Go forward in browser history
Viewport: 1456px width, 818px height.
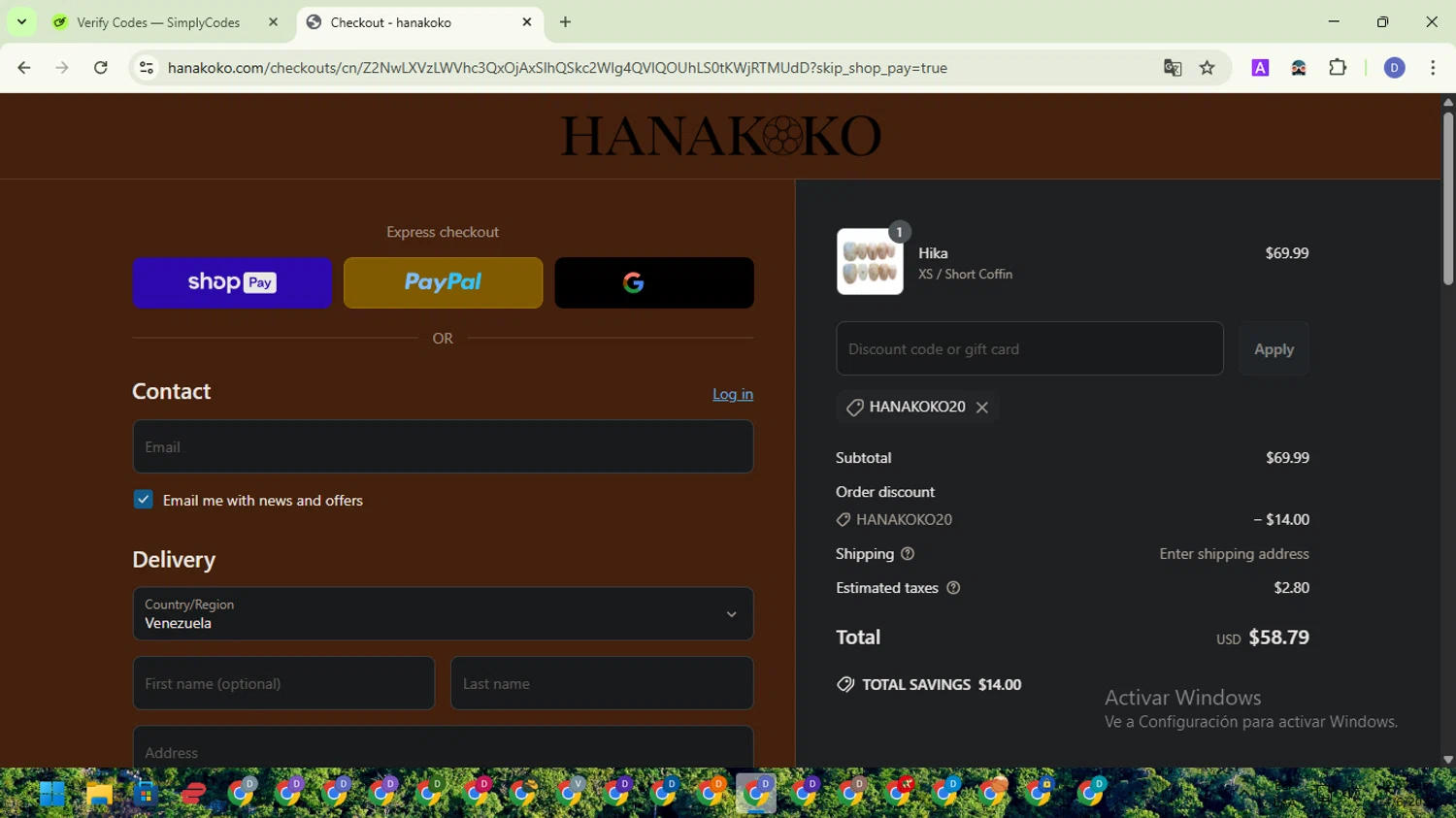(x=62, y=68)
